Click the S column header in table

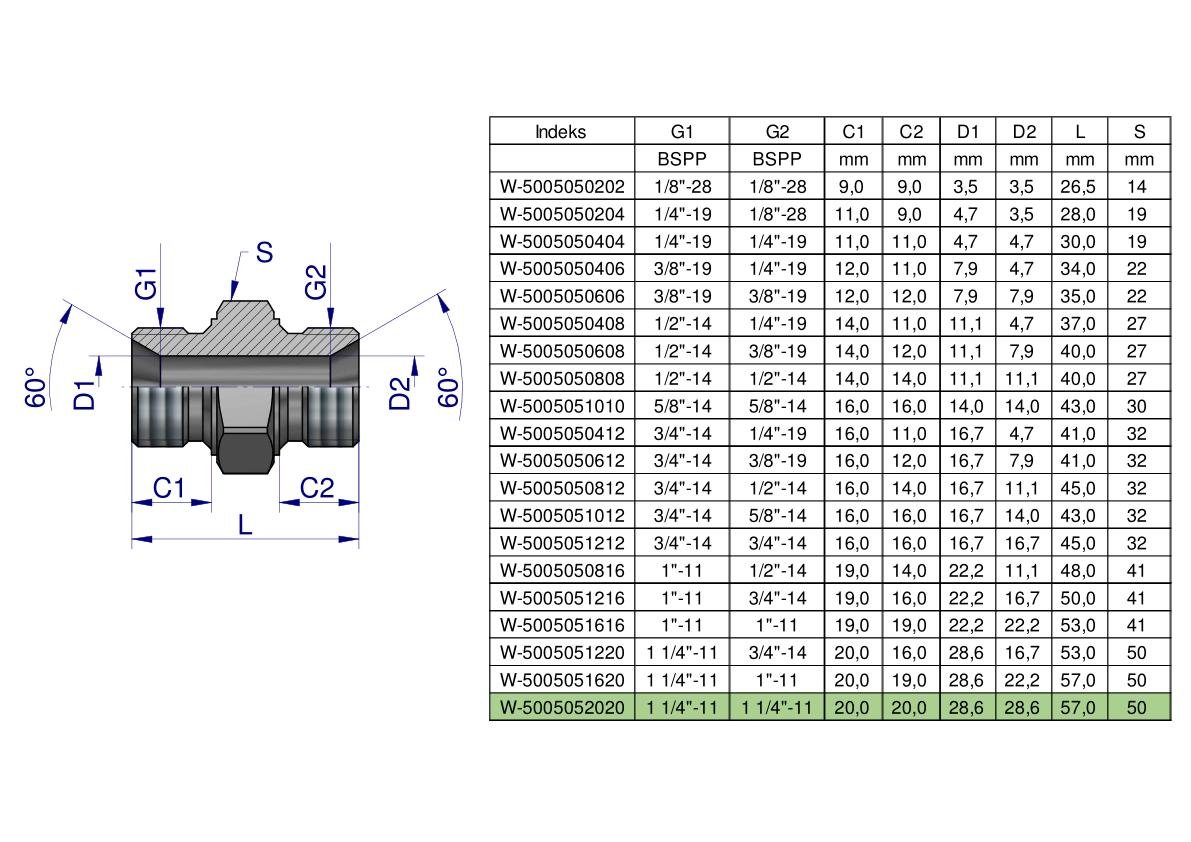(x=1139, y=132)
